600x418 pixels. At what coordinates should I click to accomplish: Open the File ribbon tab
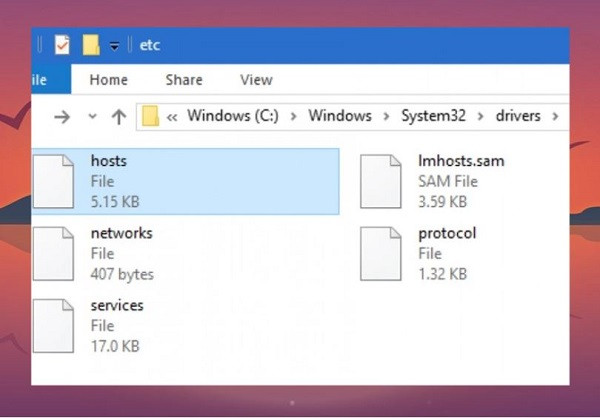40,80
